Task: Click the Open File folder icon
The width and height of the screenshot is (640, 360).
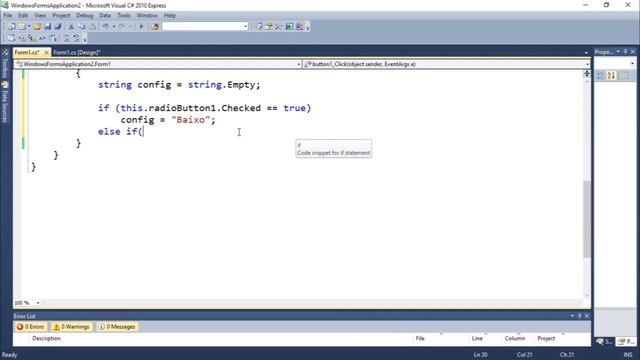Action: (37, 27)
